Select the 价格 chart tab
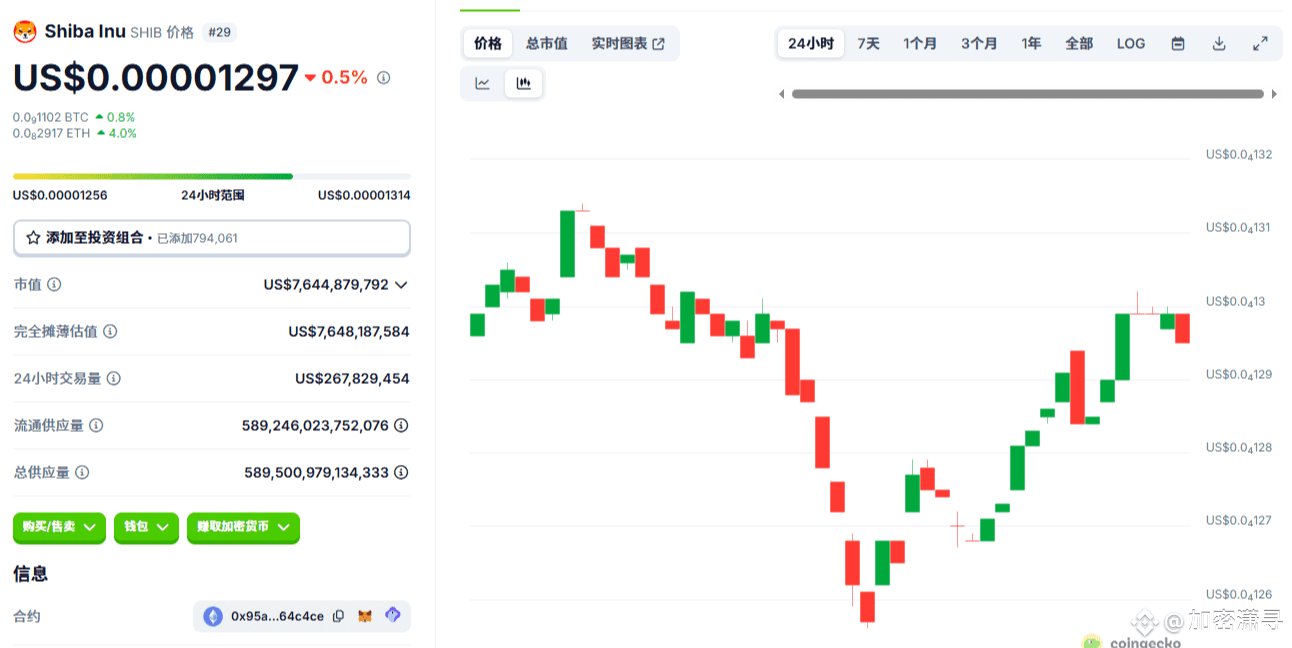This screenshot has height=648, width=1292. pos(488,43)
